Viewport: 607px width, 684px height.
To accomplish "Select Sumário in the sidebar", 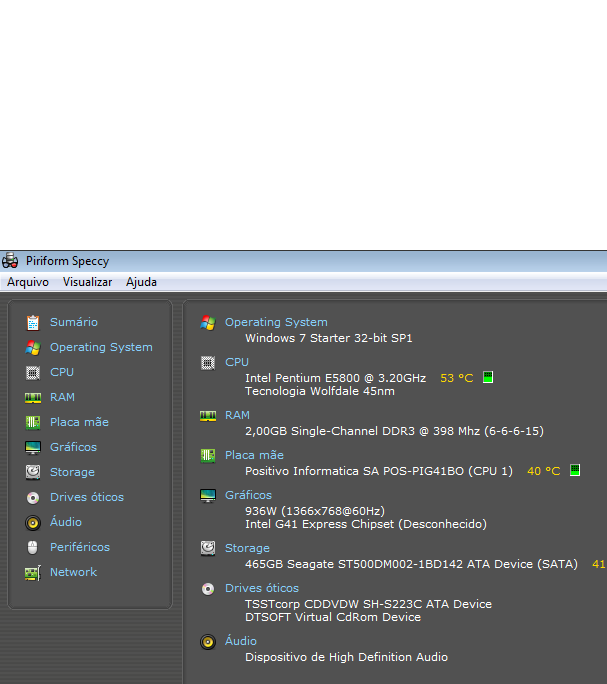I will tap(74, 322).
